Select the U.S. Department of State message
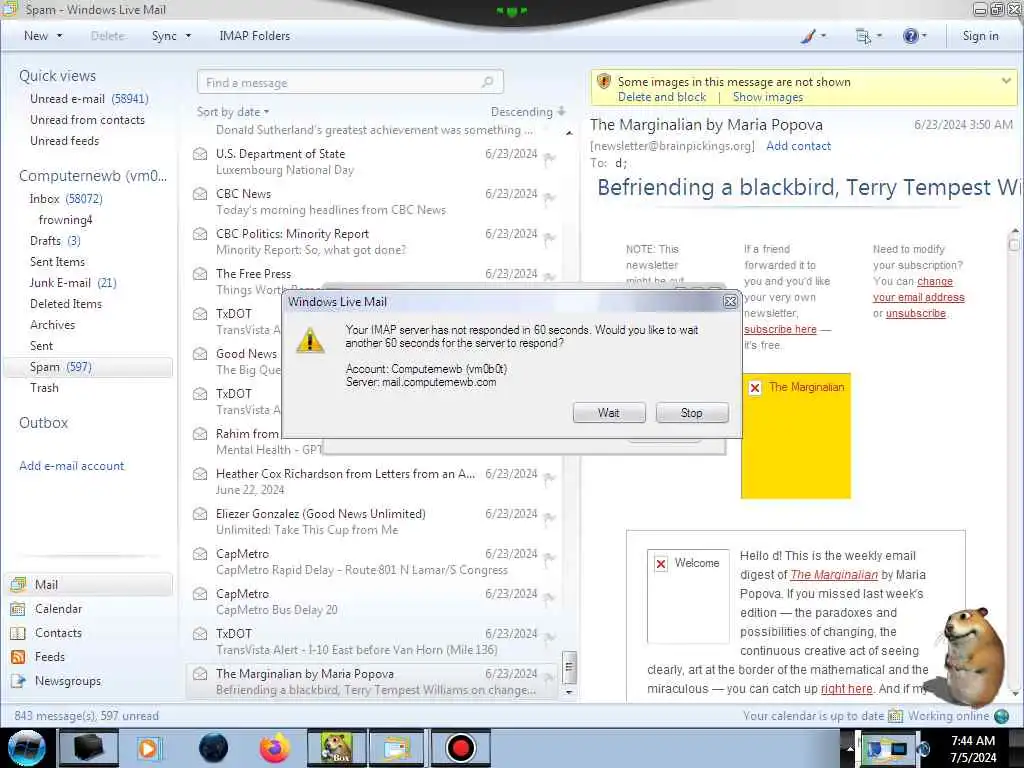Screen dimensions: 1024x768 372,161
